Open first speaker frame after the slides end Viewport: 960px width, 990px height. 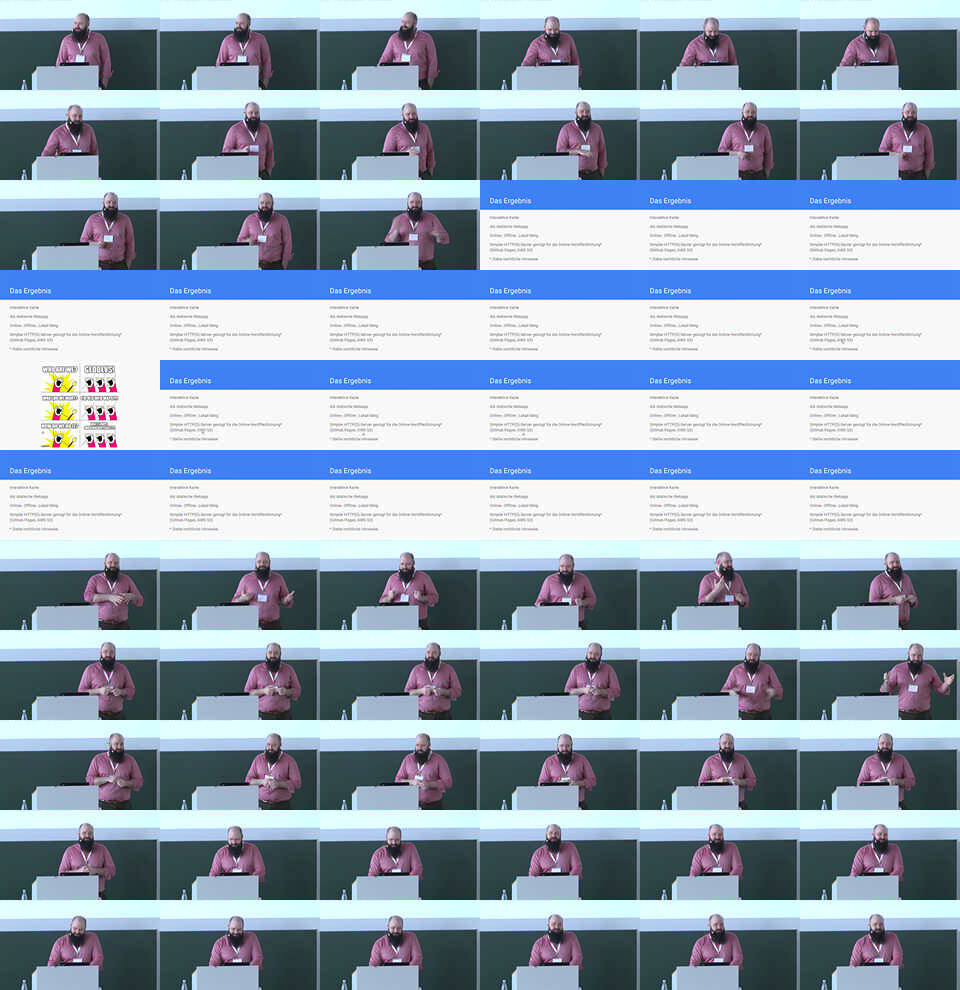tap(80, 585)
